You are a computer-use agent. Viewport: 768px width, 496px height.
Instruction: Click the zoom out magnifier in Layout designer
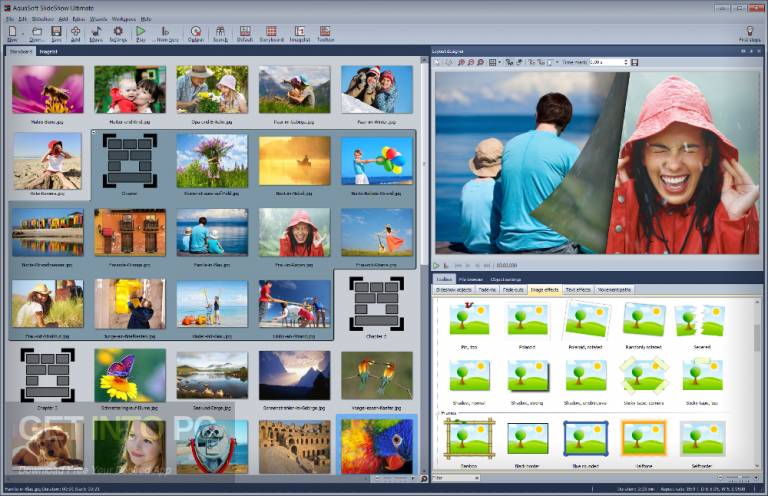coord(471,63)
